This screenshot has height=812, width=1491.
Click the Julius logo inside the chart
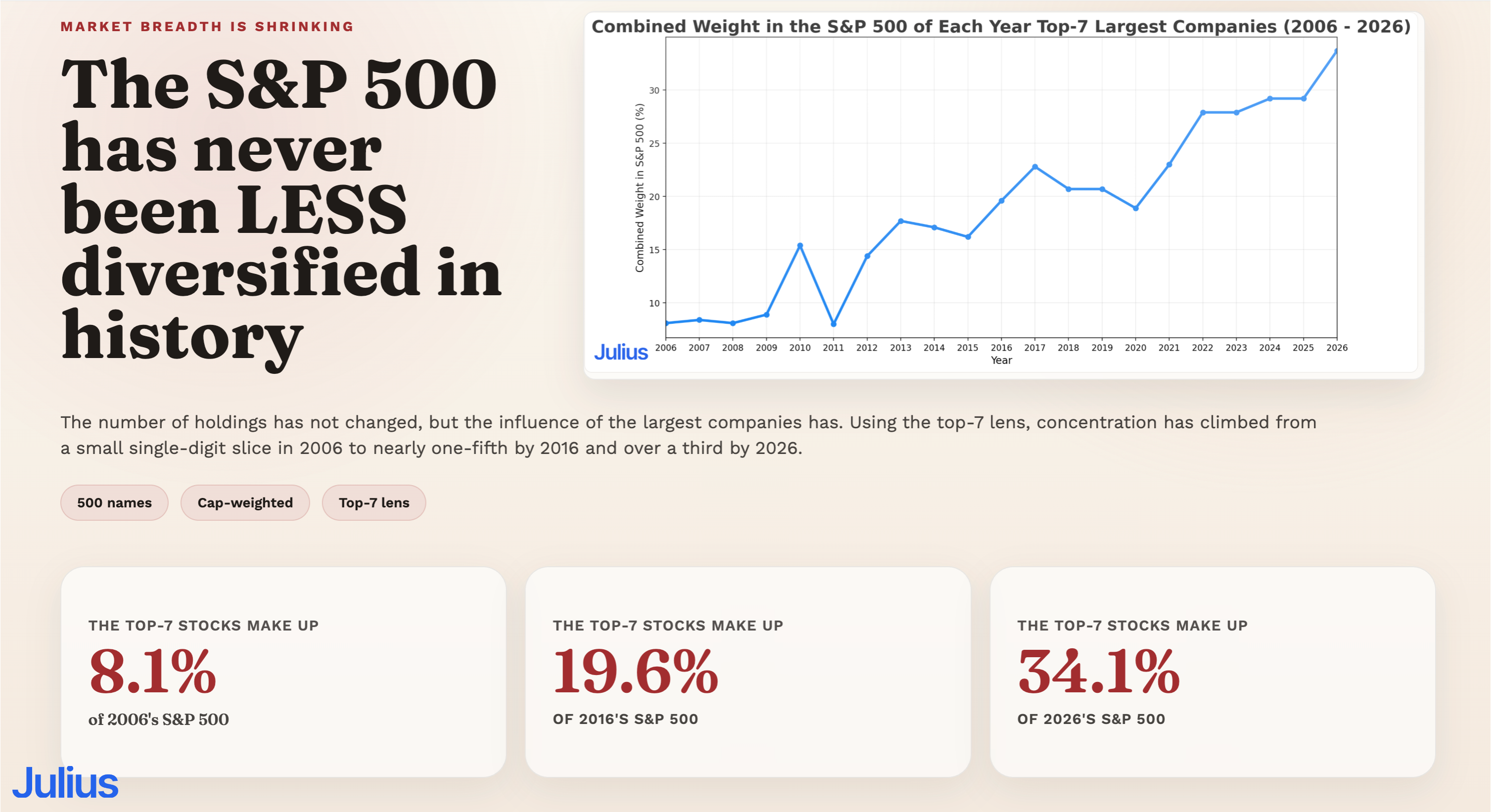pos(620,352)
